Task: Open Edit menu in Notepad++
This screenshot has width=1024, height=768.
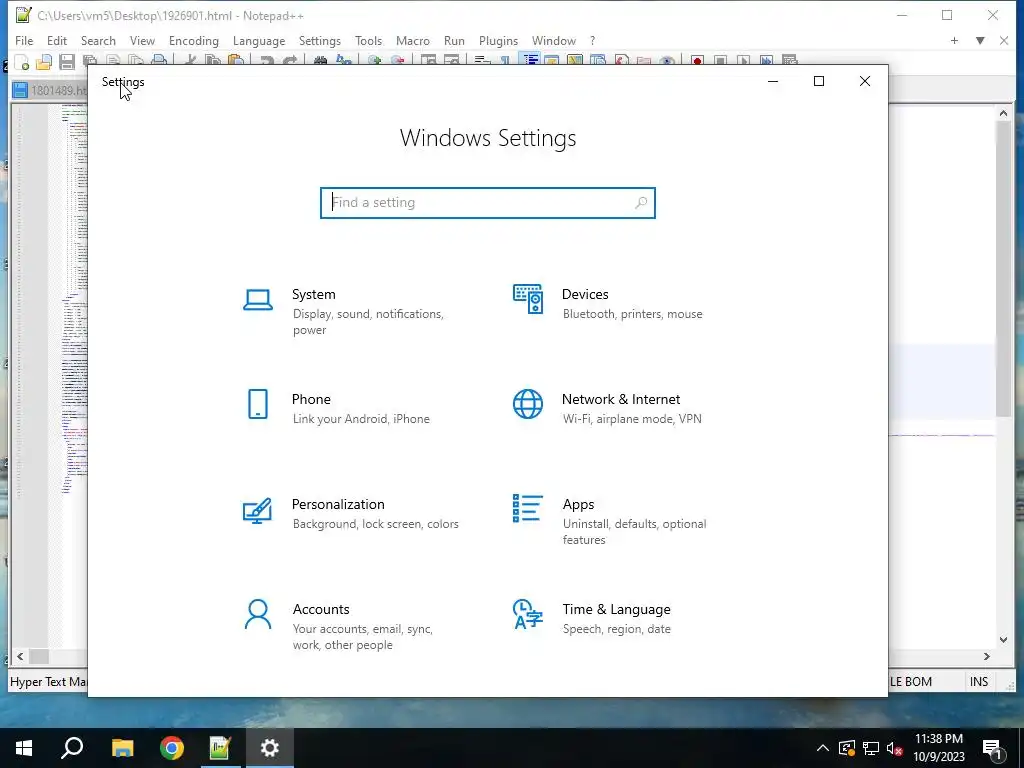Action: click(x=57, y=40)
